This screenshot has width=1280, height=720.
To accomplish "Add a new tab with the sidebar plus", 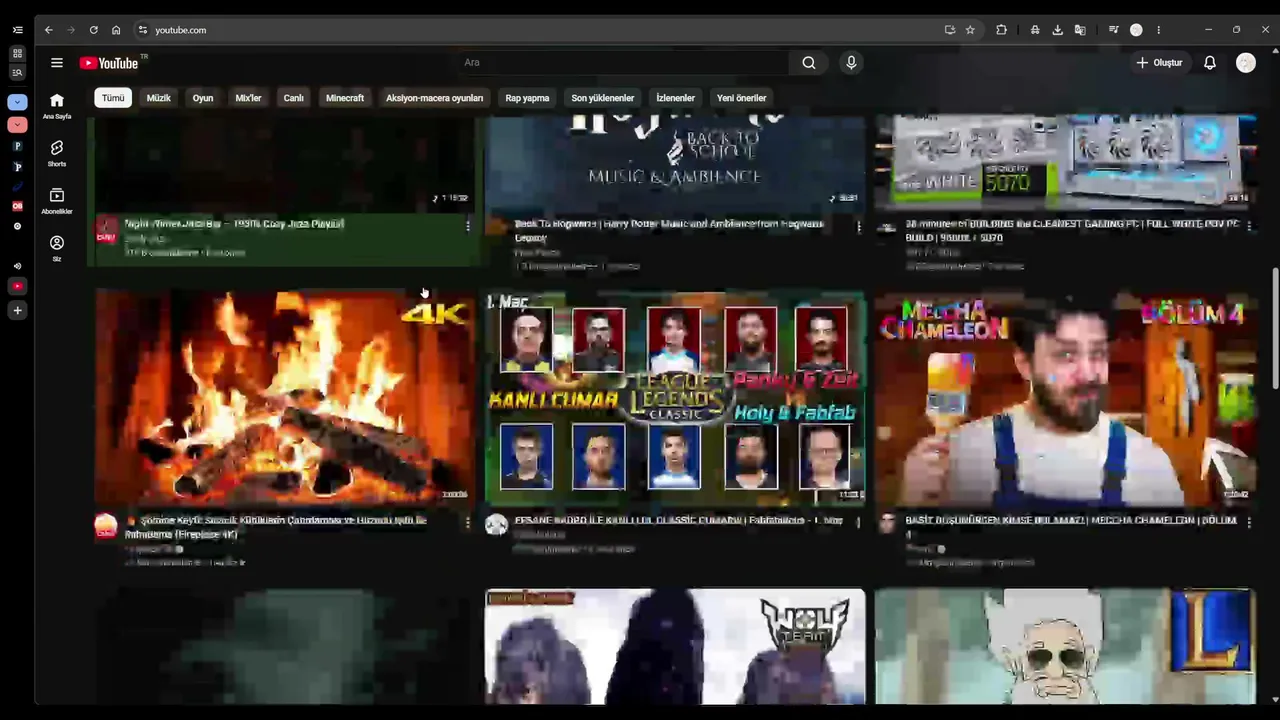I will click(x=17, y=311).
